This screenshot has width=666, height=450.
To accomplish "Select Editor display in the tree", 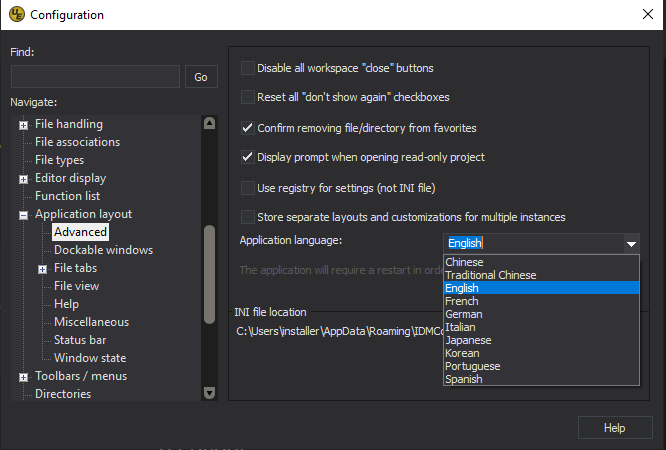I will click(x=71, y=178).
